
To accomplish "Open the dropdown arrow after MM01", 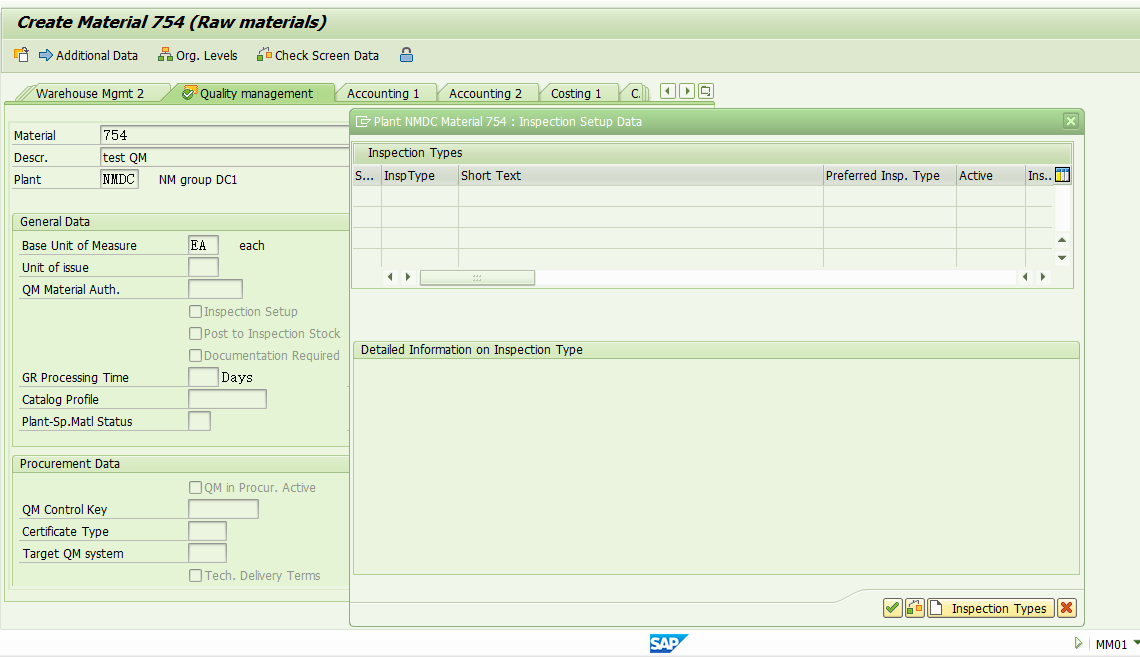I will (1136, 642).
